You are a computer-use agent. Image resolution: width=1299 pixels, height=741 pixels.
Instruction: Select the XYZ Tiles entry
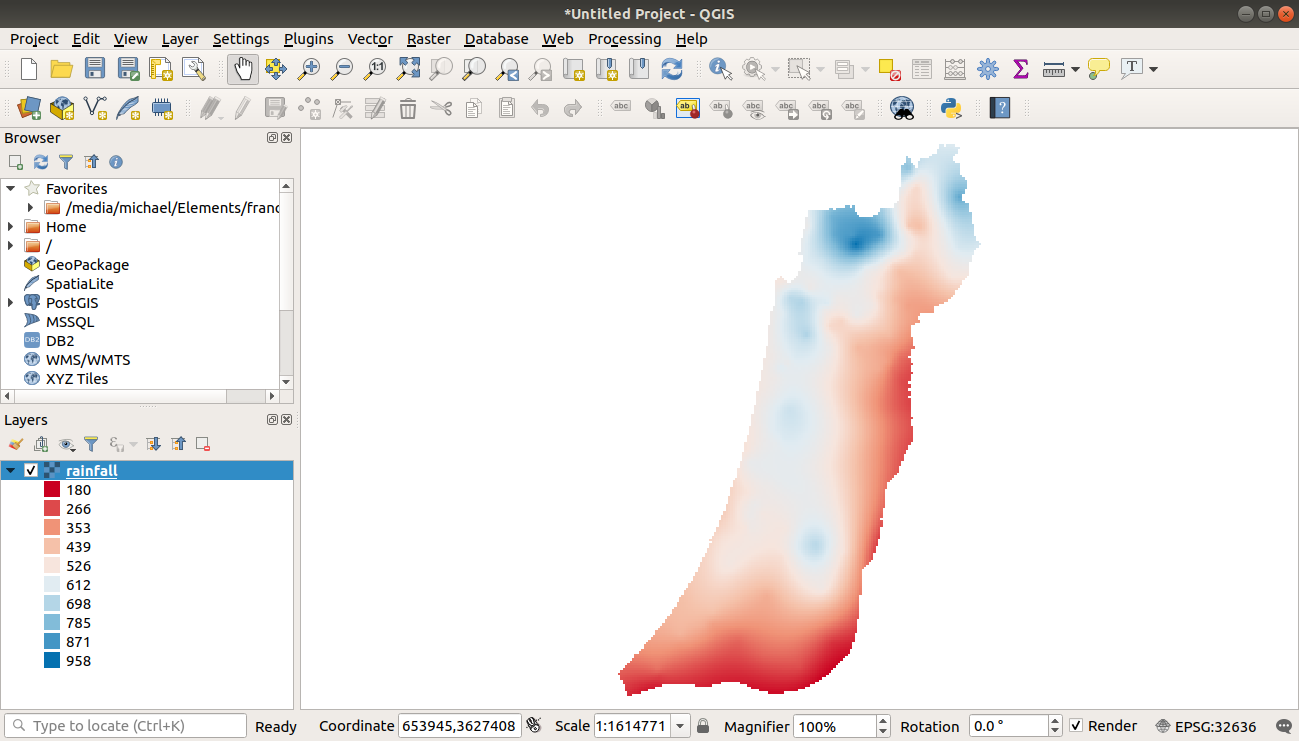tap(77, 379)
